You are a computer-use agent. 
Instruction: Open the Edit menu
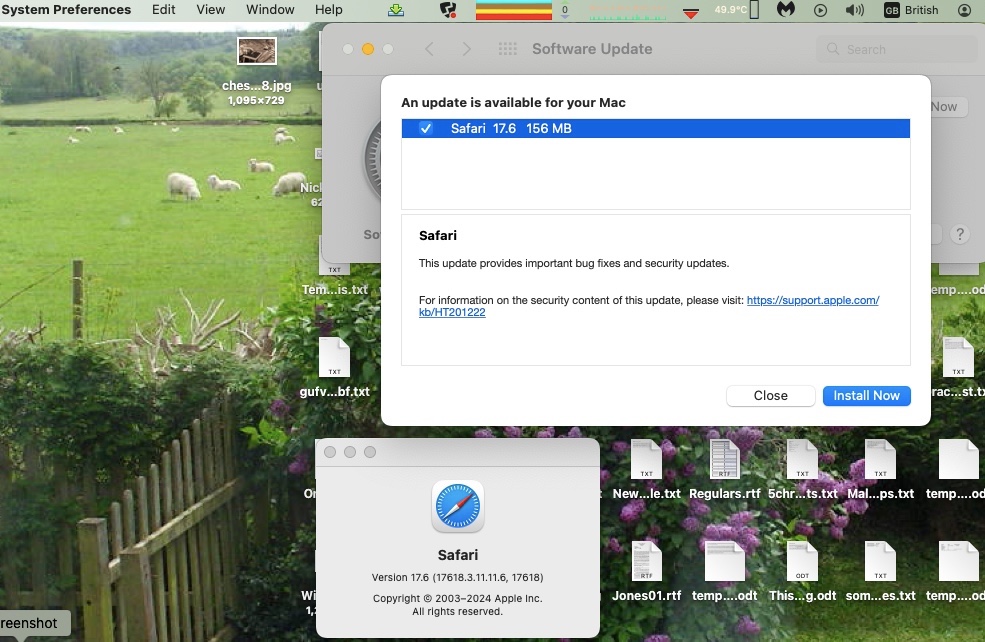pos(163,10)
